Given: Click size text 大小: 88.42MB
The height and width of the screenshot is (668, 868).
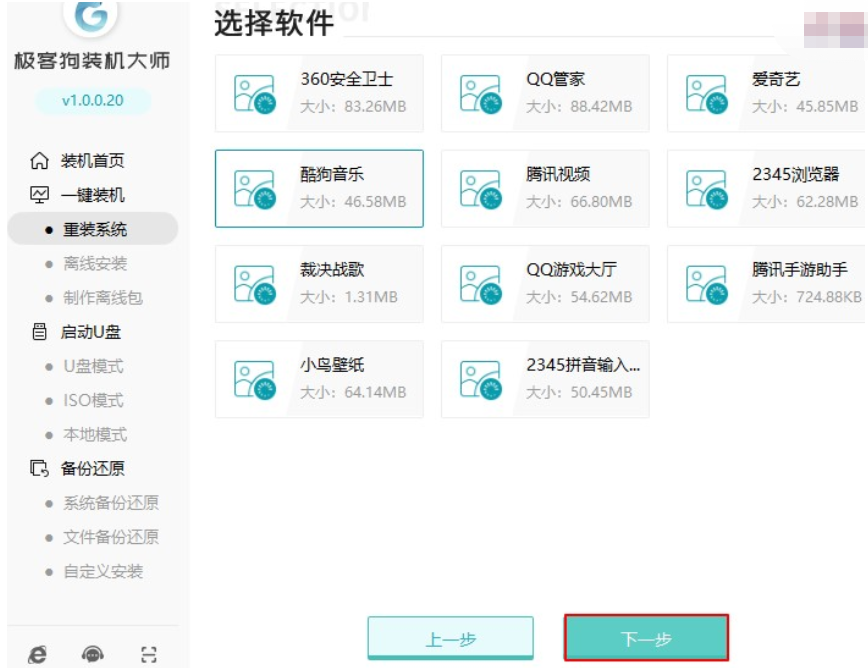Looking at the screenshot, I should (x=579, y=106).
